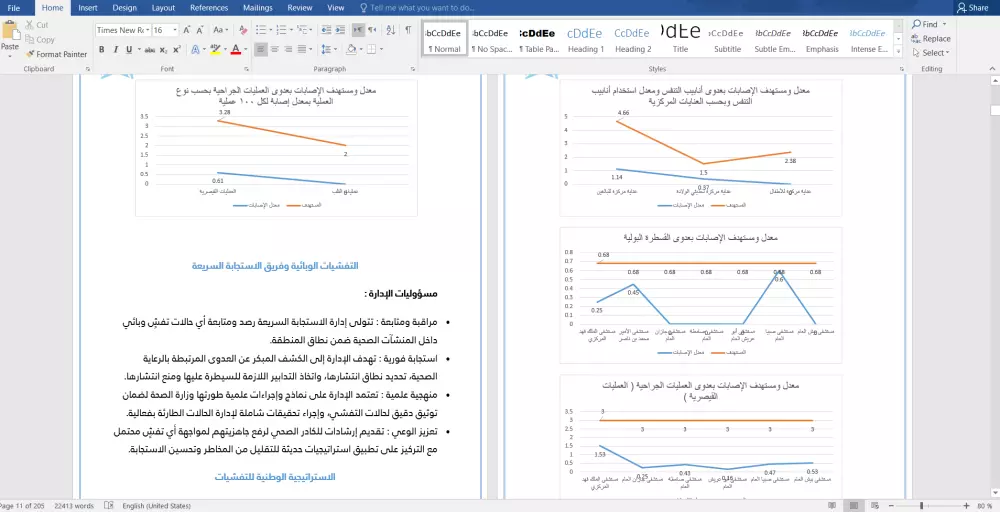This screenshot has width=1000, height=512.
Task: Toggle Underline formatting
Action: [129, 50]
